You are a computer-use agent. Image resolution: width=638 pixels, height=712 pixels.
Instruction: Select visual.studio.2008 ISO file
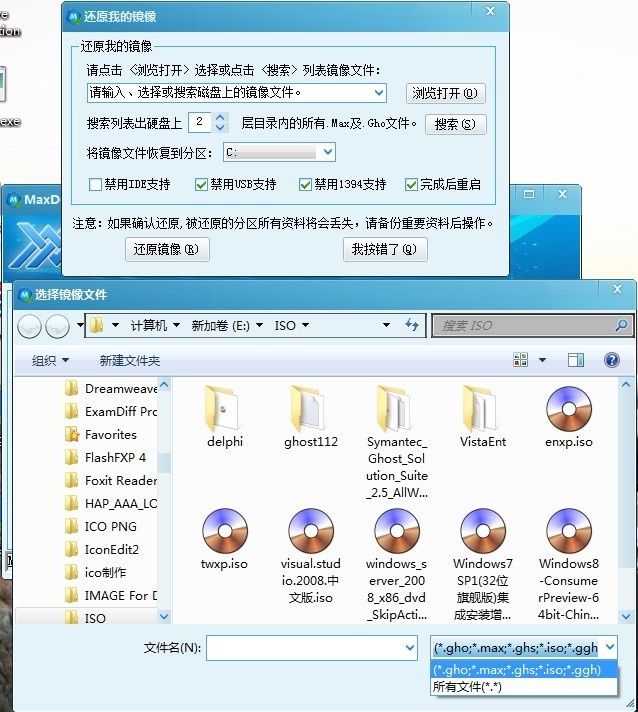tap(311, 556)
